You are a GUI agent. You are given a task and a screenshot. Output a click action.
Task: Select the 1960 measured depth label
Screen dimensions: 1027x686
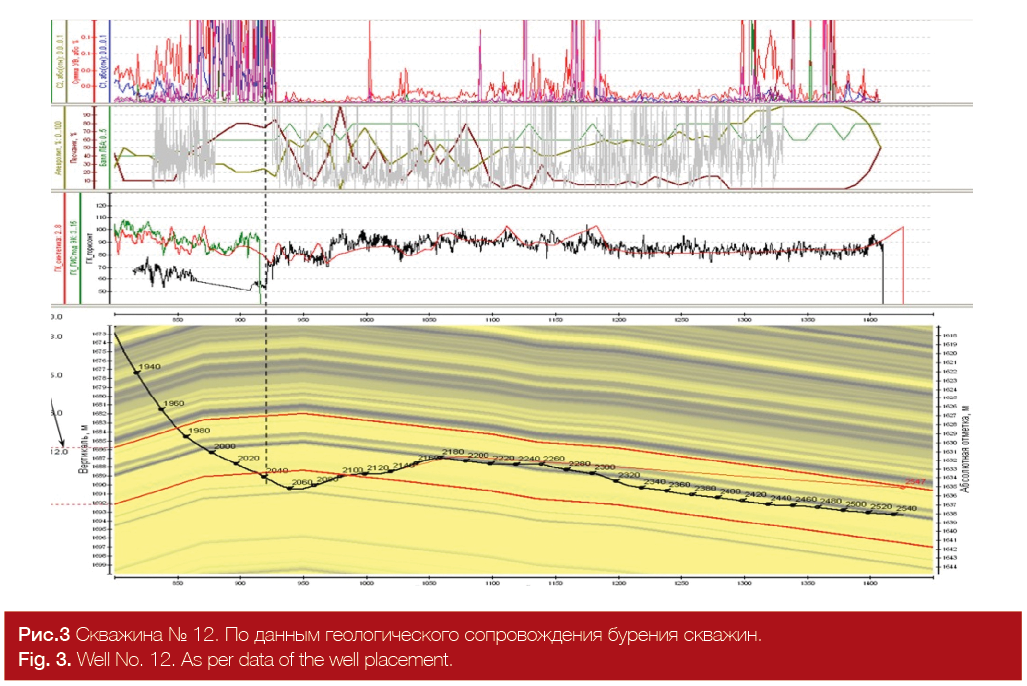174,404
